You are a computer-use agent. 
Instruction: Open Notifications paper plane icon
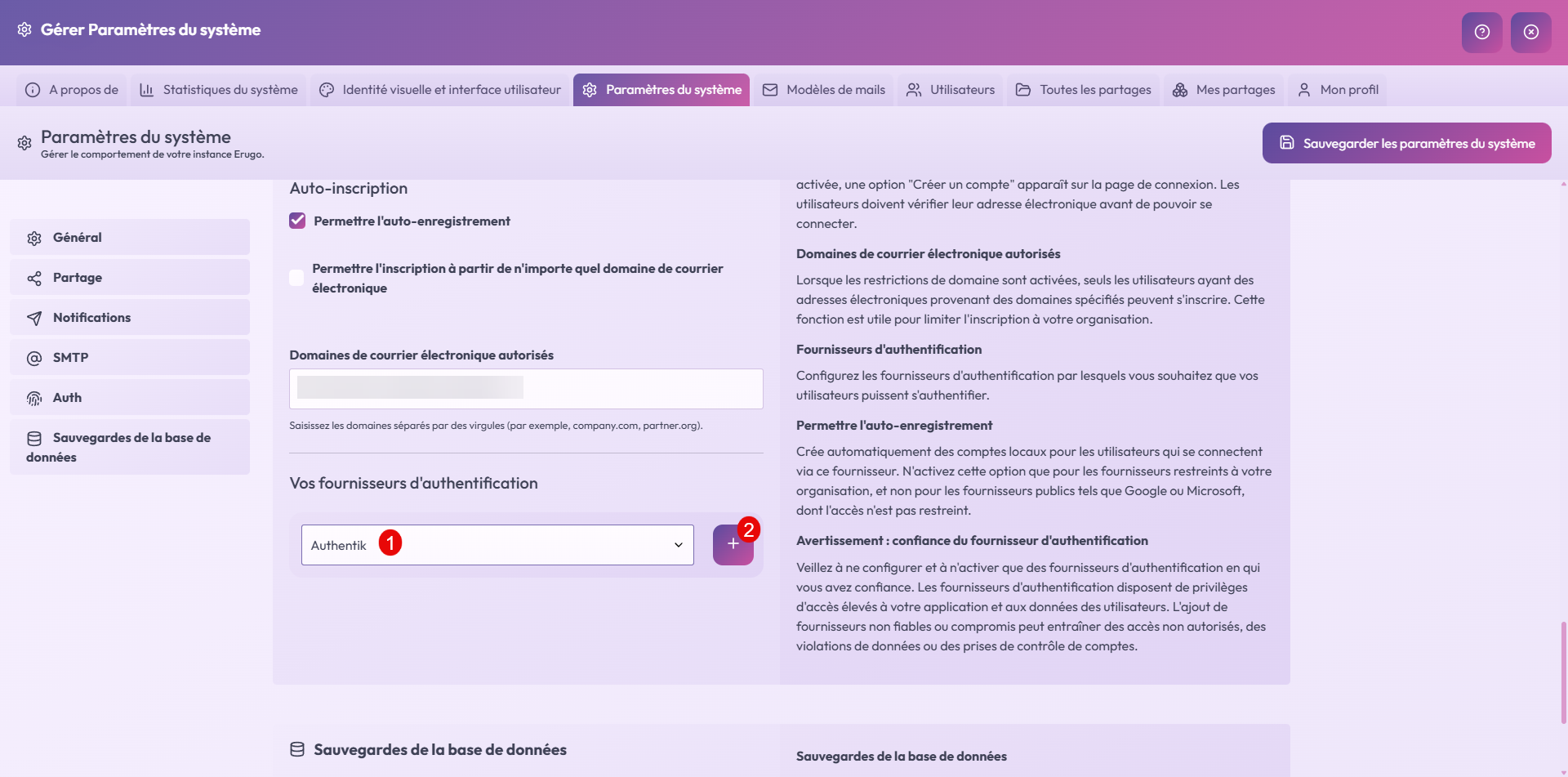click(34, 318)
